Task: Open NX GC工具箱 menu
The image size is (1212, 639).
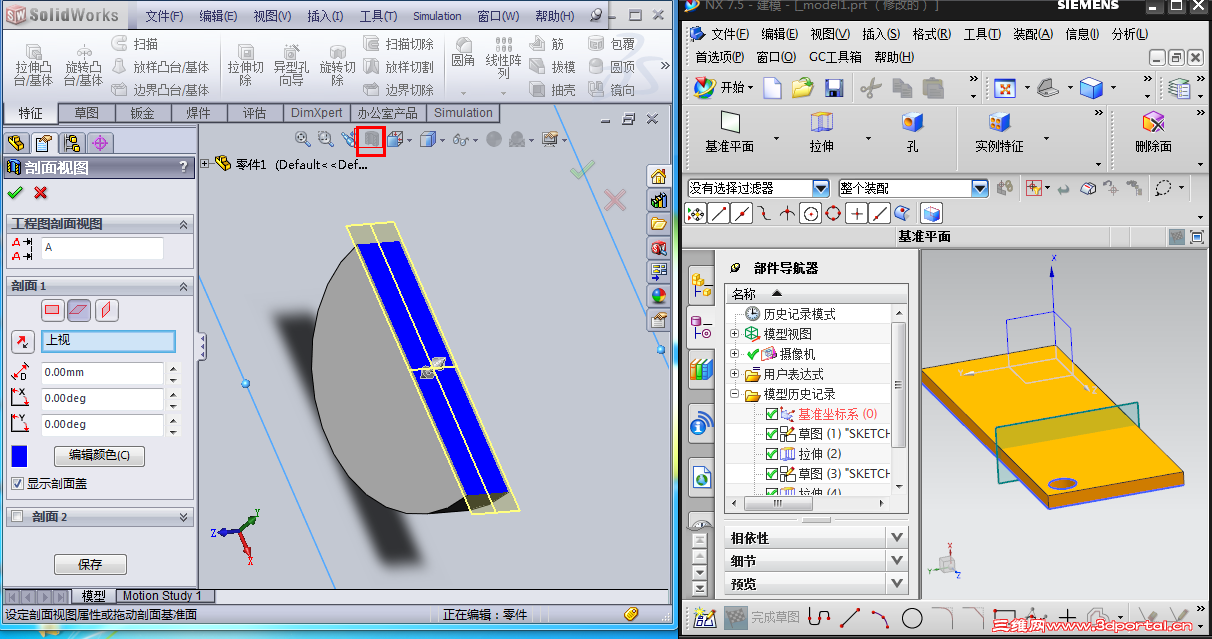Action: tap(835, 57)
